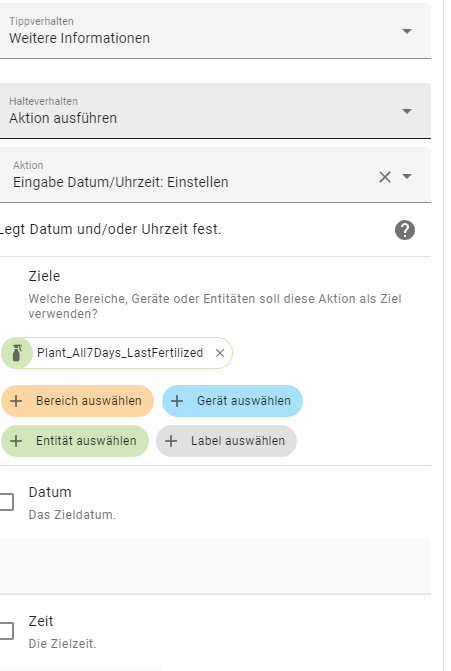451x671 pixels.
Task: Click the plus icon on Gerät auswählen
Action: point(177,401)
